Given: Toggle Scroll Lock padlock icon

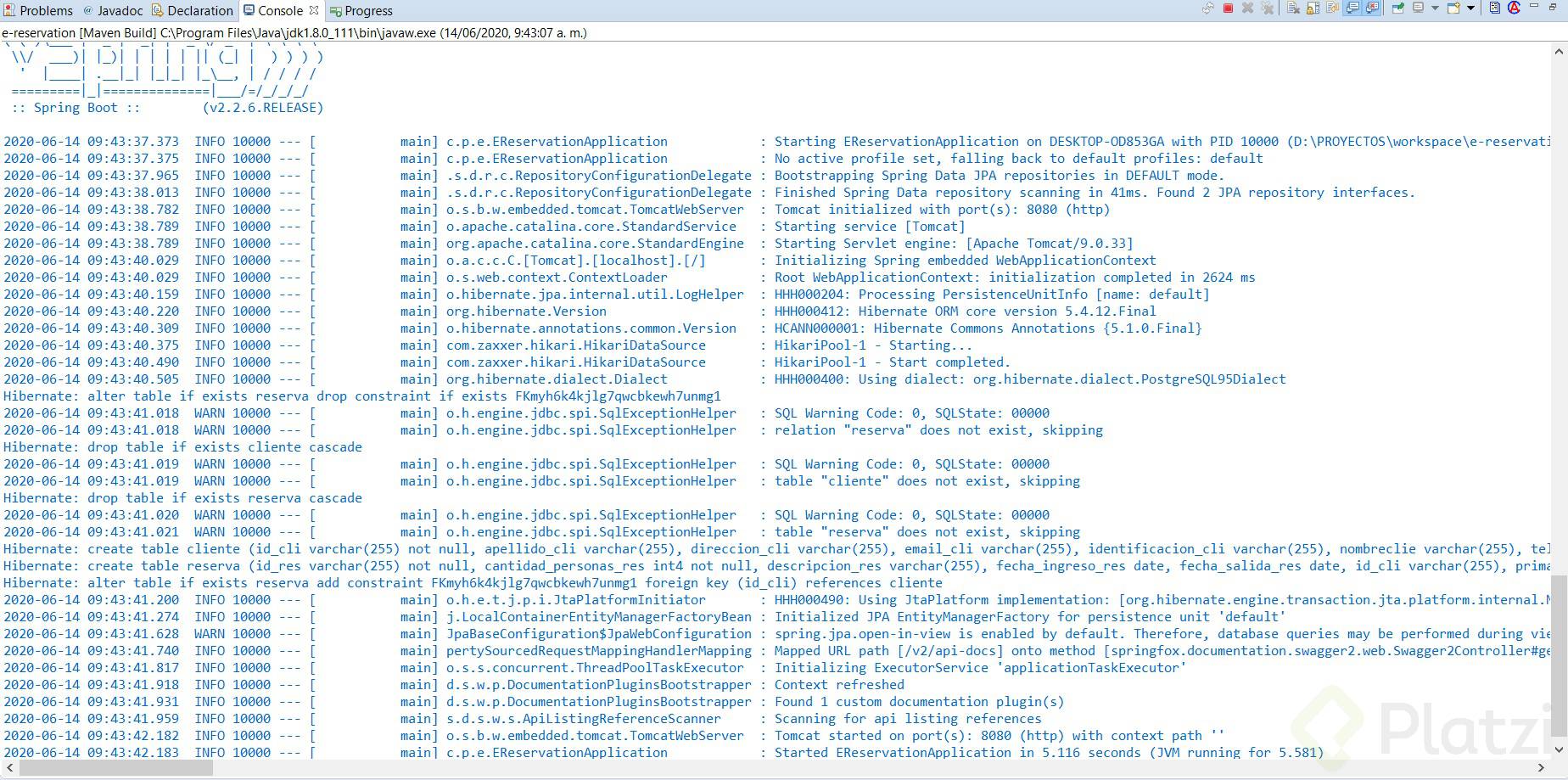Looking at the screenshot, I should (1313, 8).
